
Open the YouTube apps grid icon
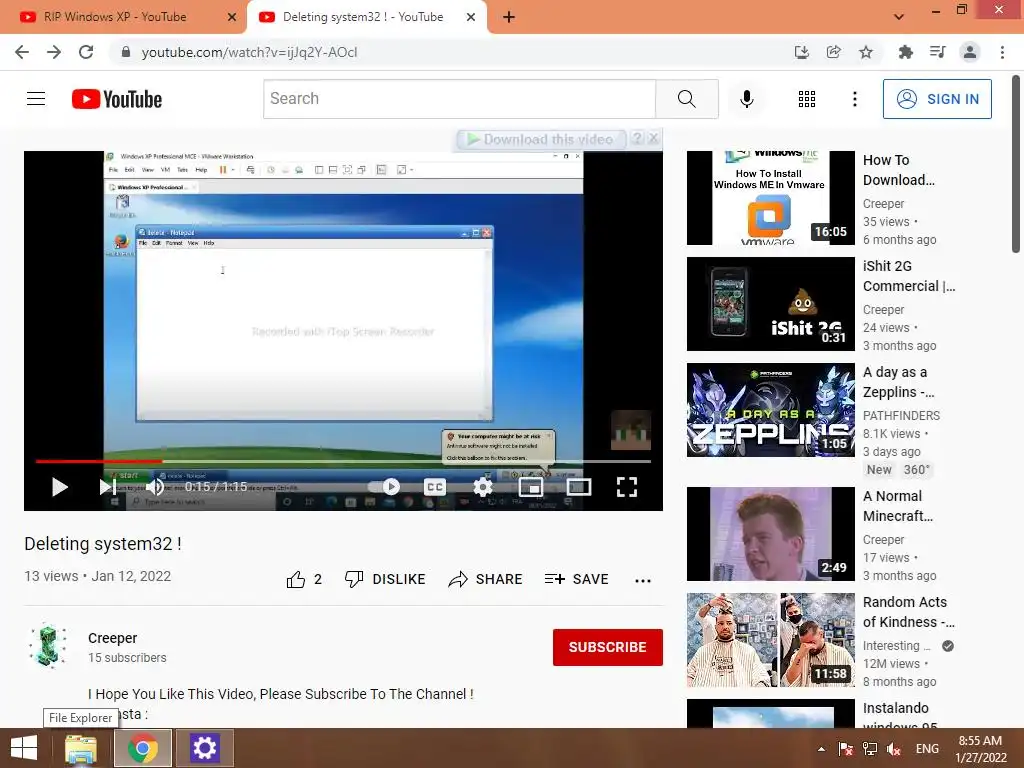pos(807,99)
